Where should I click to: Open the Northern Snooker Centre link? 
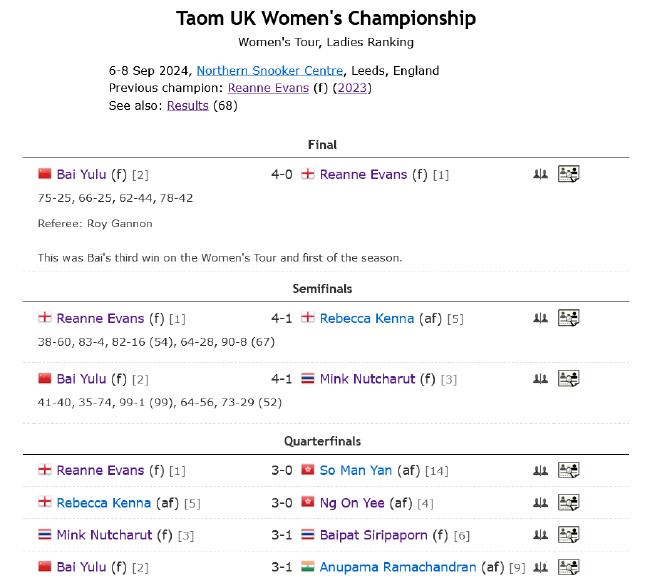270,70
